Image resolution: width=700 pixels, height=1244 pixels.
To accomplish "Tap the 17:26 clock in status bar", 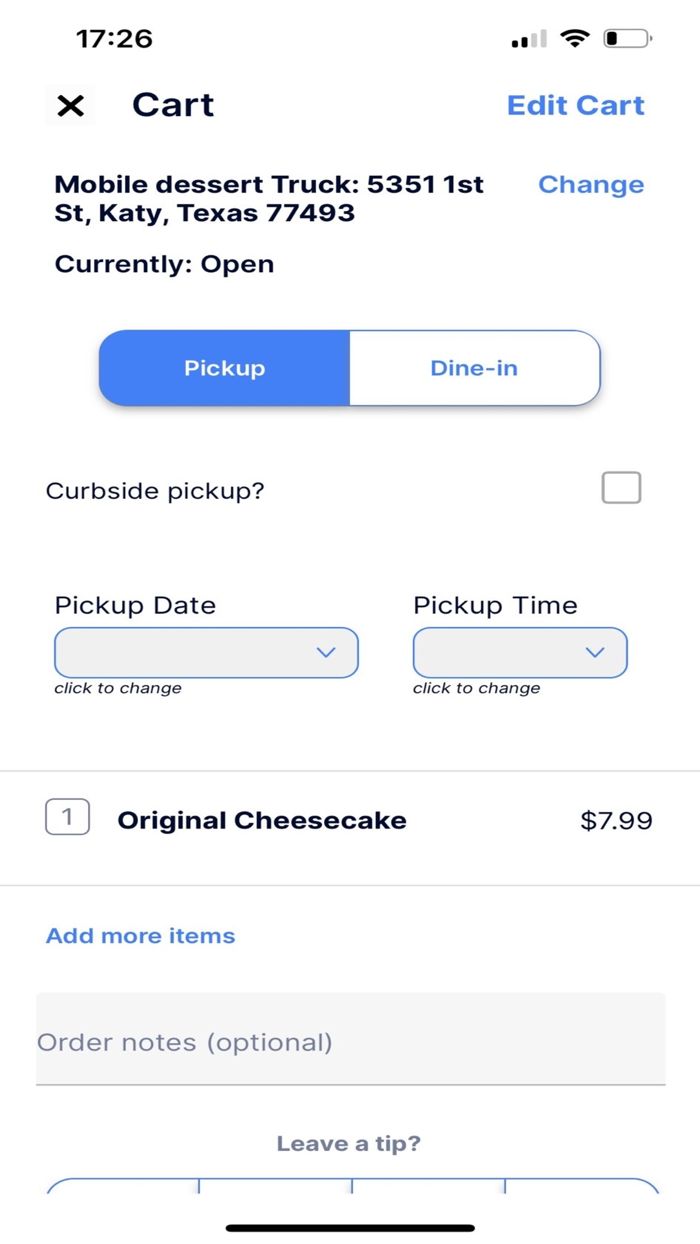I will (x=114, y=39).
